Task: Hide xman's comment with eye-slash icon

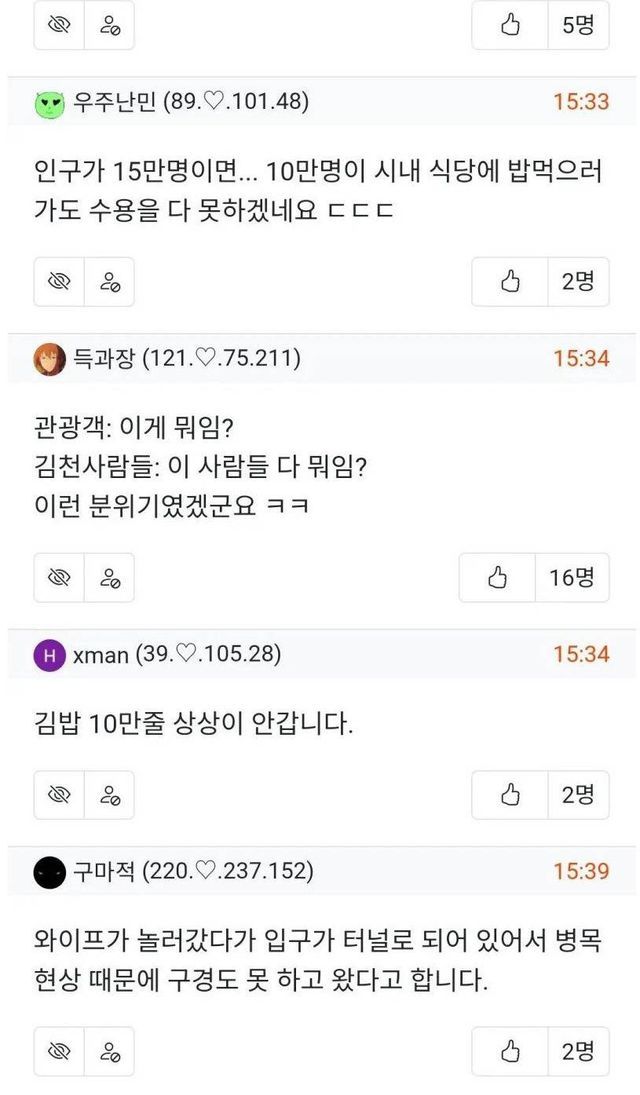Action: 60,795
